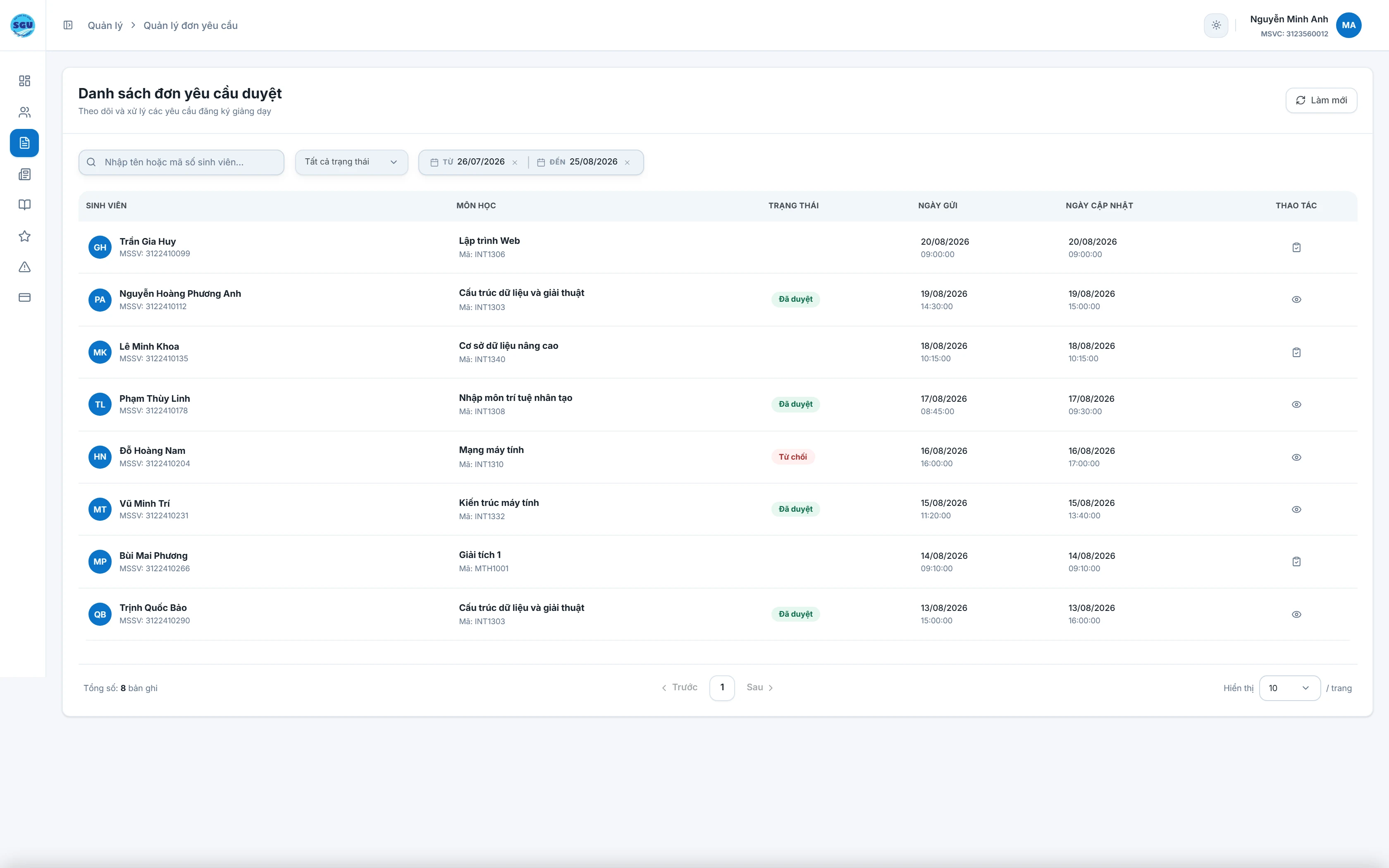Click the NGÀY GỬI column header

[x=937, y=206]
